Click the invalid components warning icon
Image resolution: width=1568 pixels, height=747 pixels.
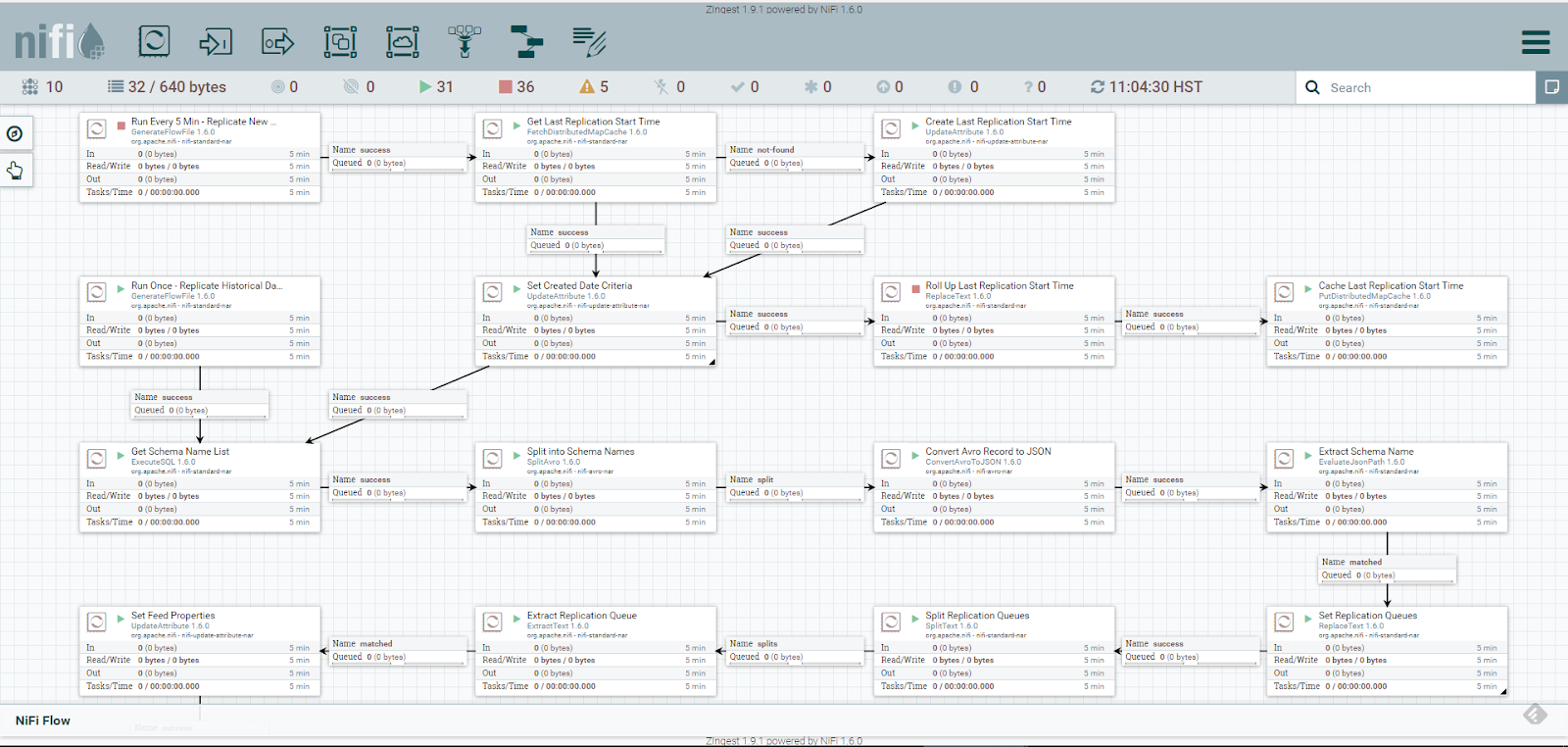coord(587,87)
